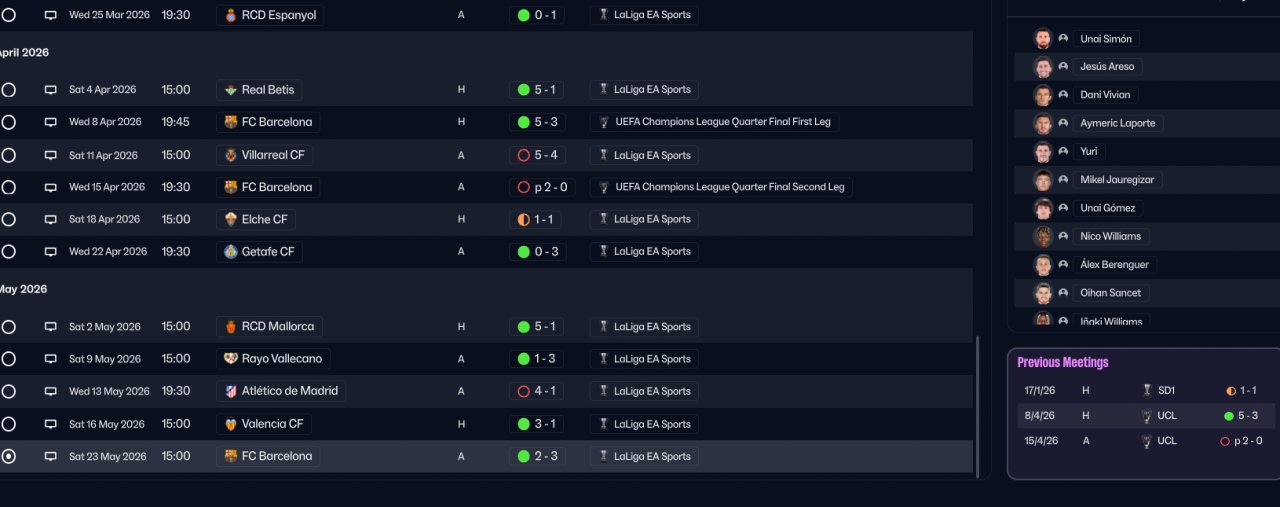1280x507 pixels.
Task: Click the Villarreal CF club badge
Action: [x=231, y=155]
